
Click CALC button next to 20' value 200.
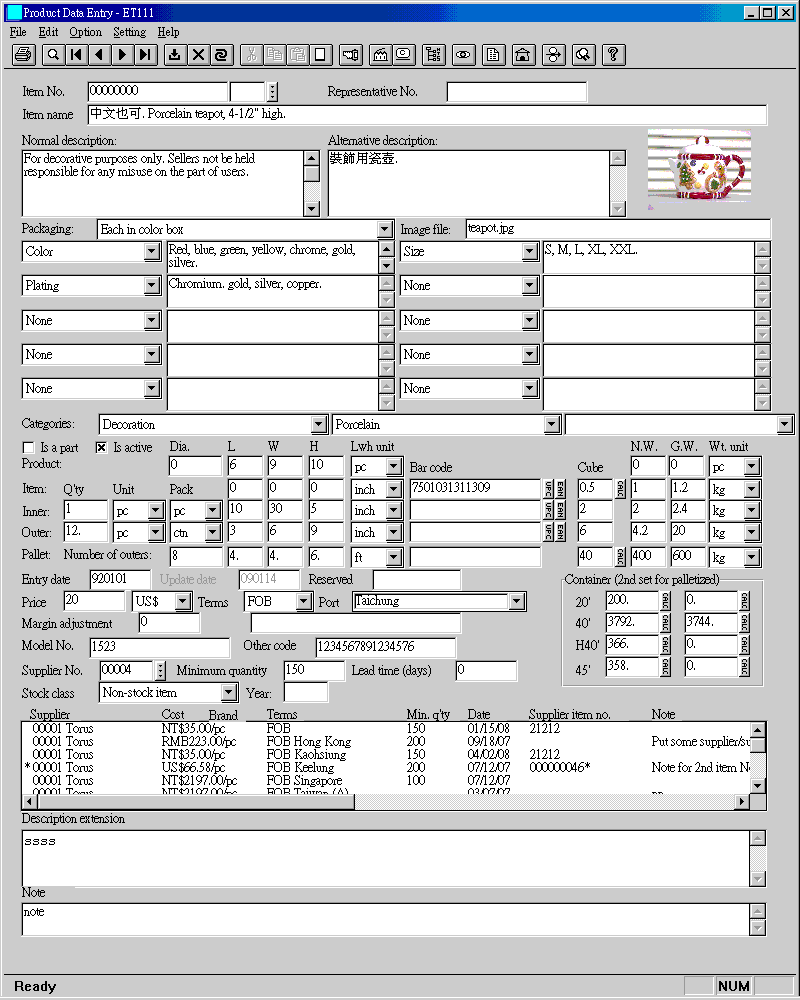coord(665,601)
